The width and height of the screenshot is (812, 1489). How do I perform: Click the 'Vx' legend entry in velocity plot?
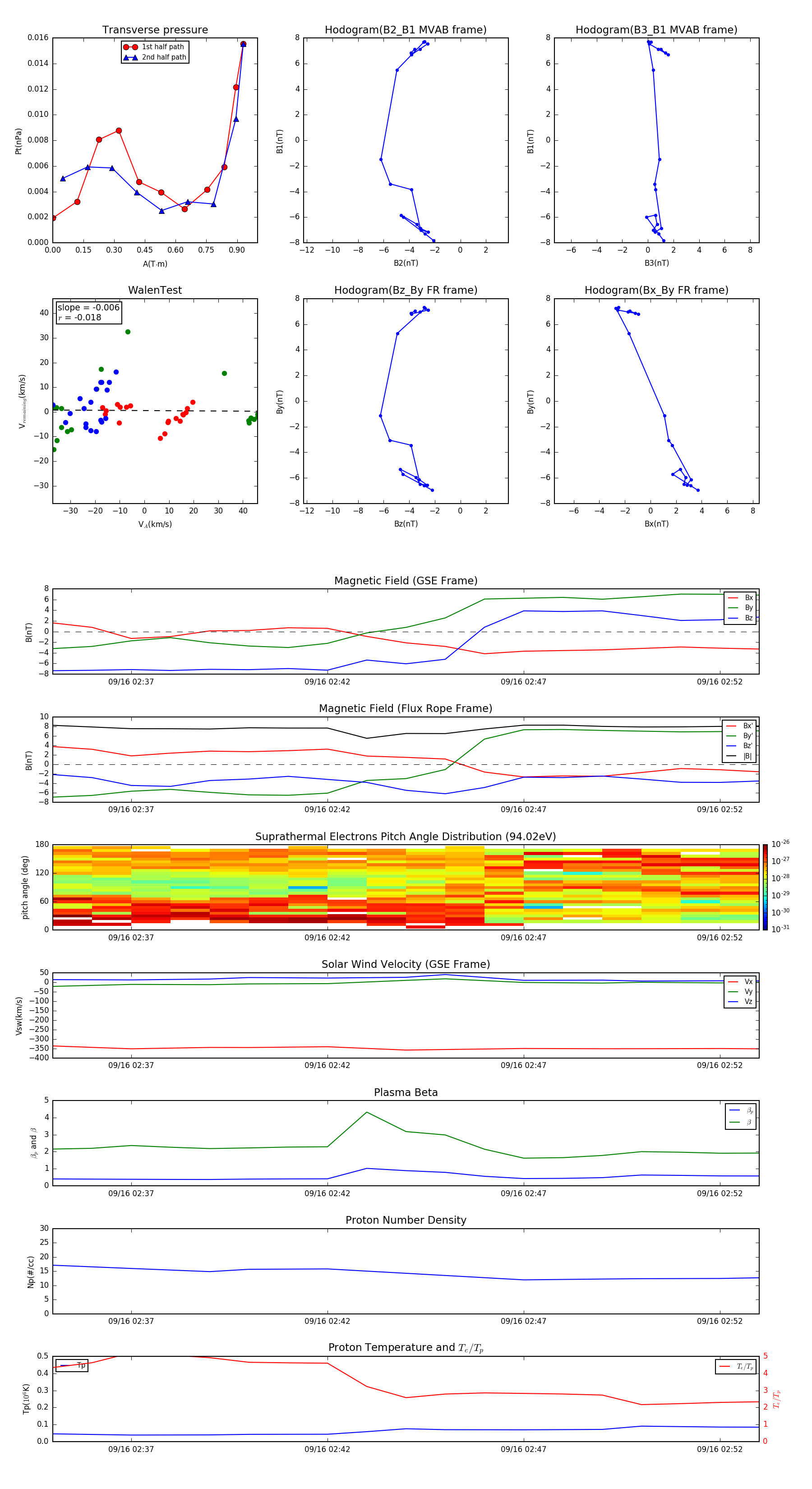(x=740, y=982)
